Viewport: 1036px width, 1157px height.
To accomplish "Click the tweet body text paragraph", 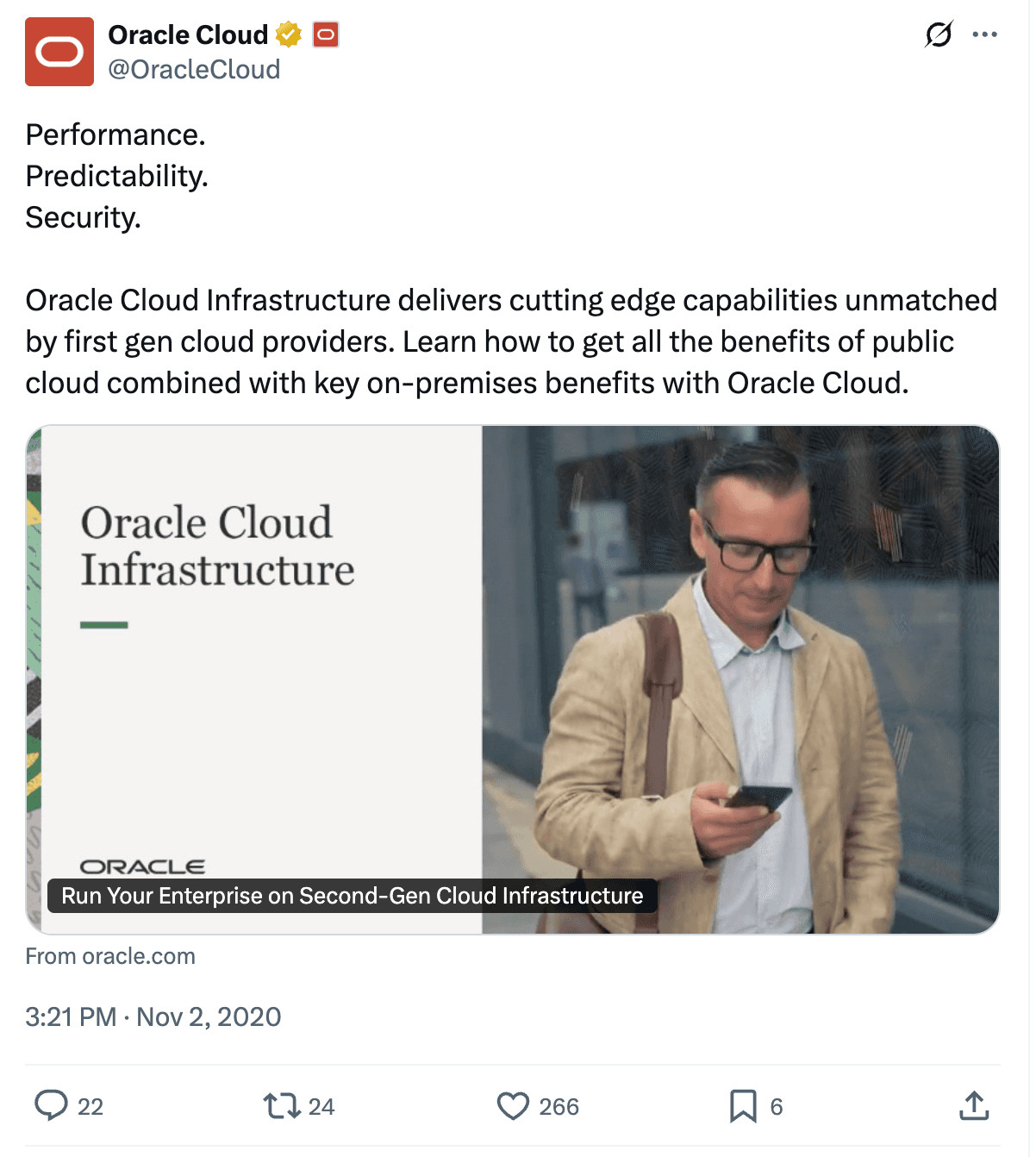I will pyautogui.click(x=510, y=341).
